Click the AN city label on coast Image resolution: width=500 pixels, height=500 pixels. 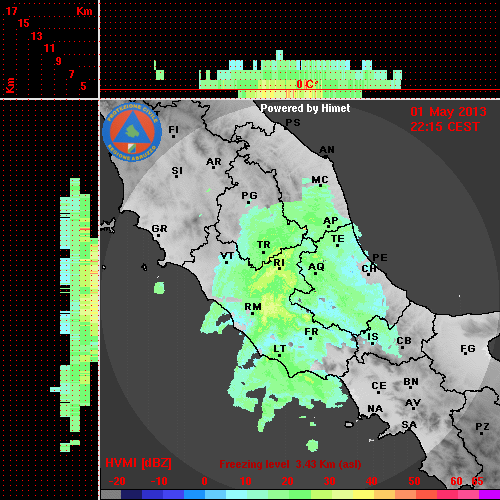327,150
